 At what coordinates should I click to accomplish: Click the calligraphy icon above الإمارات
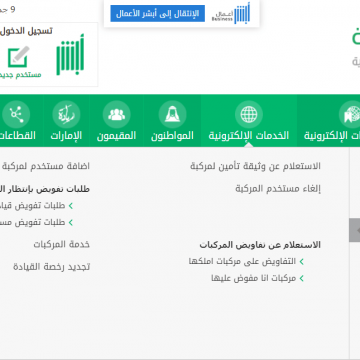click(x=66, y=115)
